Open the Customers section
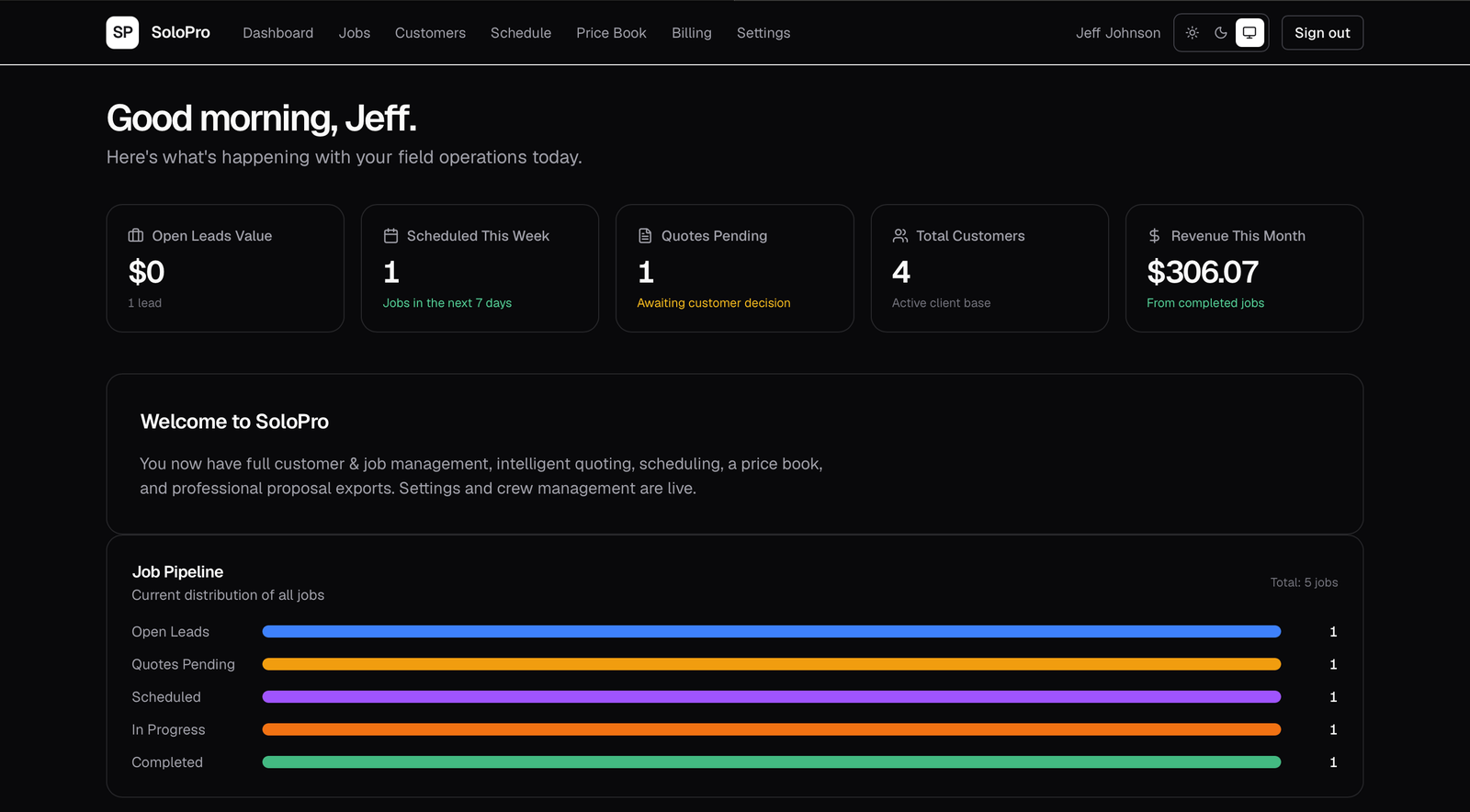The image size is (1470, 812). tap(430, 33)
